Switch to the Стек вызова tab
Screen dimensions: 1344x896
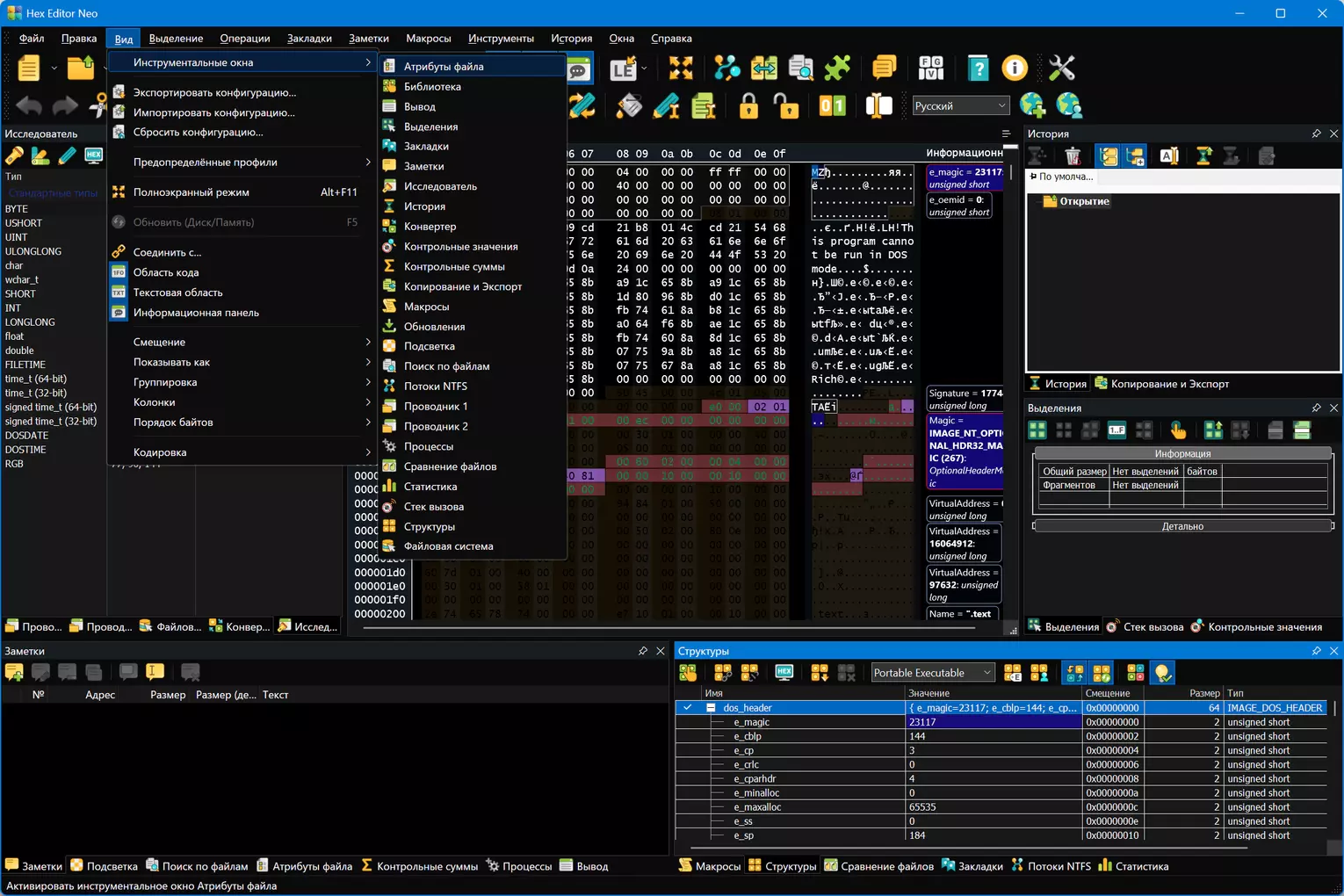click(x=1145, y=626)
